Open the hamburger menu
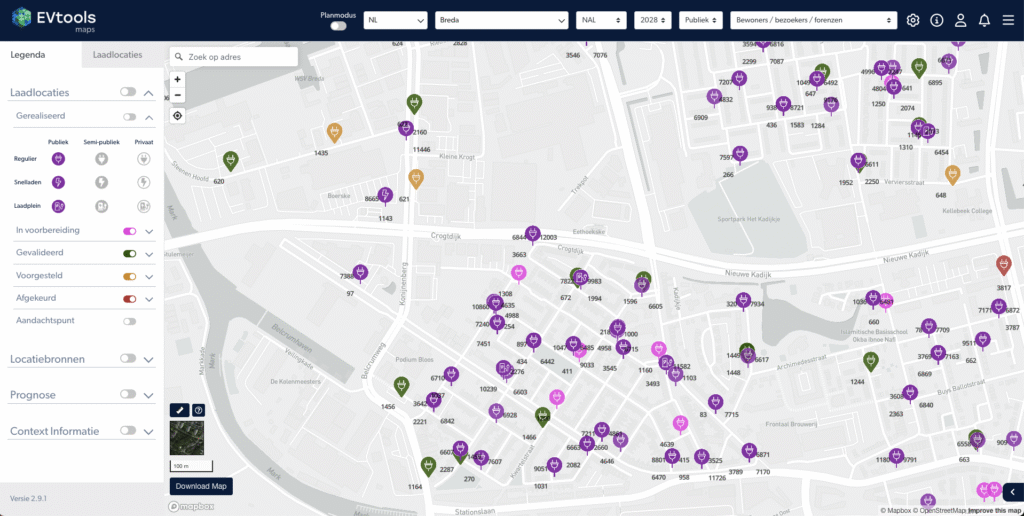 1008,20
